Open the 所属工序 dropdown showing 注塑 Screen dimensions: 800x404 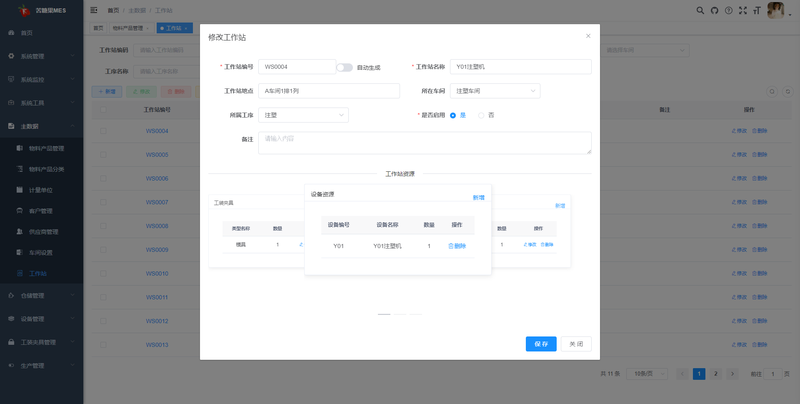[303, 115]
